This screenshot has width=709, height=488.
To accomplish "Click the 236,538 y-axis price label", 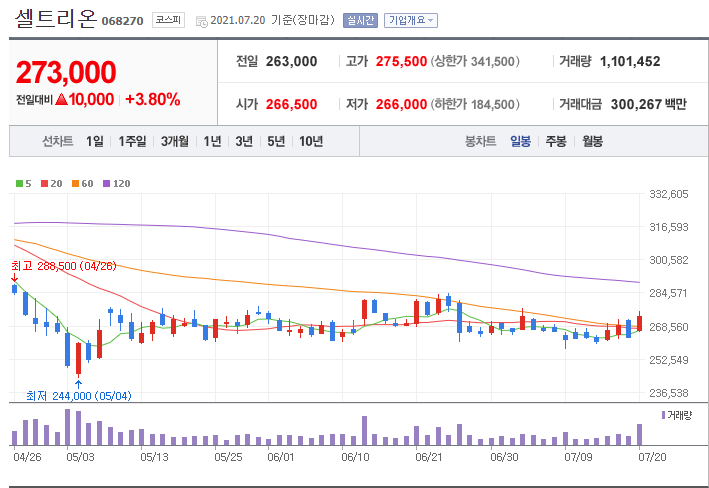I will tap(669, 393).
